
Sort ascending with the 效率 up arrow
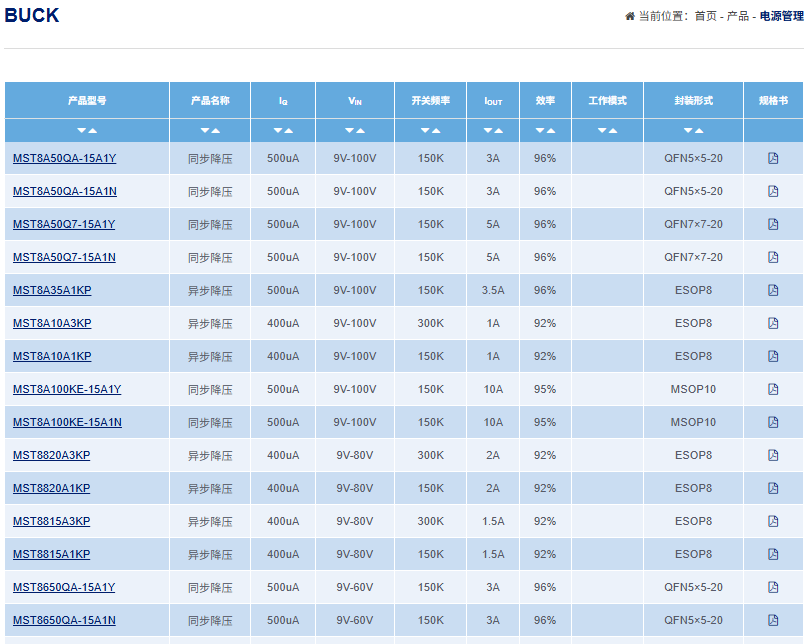(551, 131)
